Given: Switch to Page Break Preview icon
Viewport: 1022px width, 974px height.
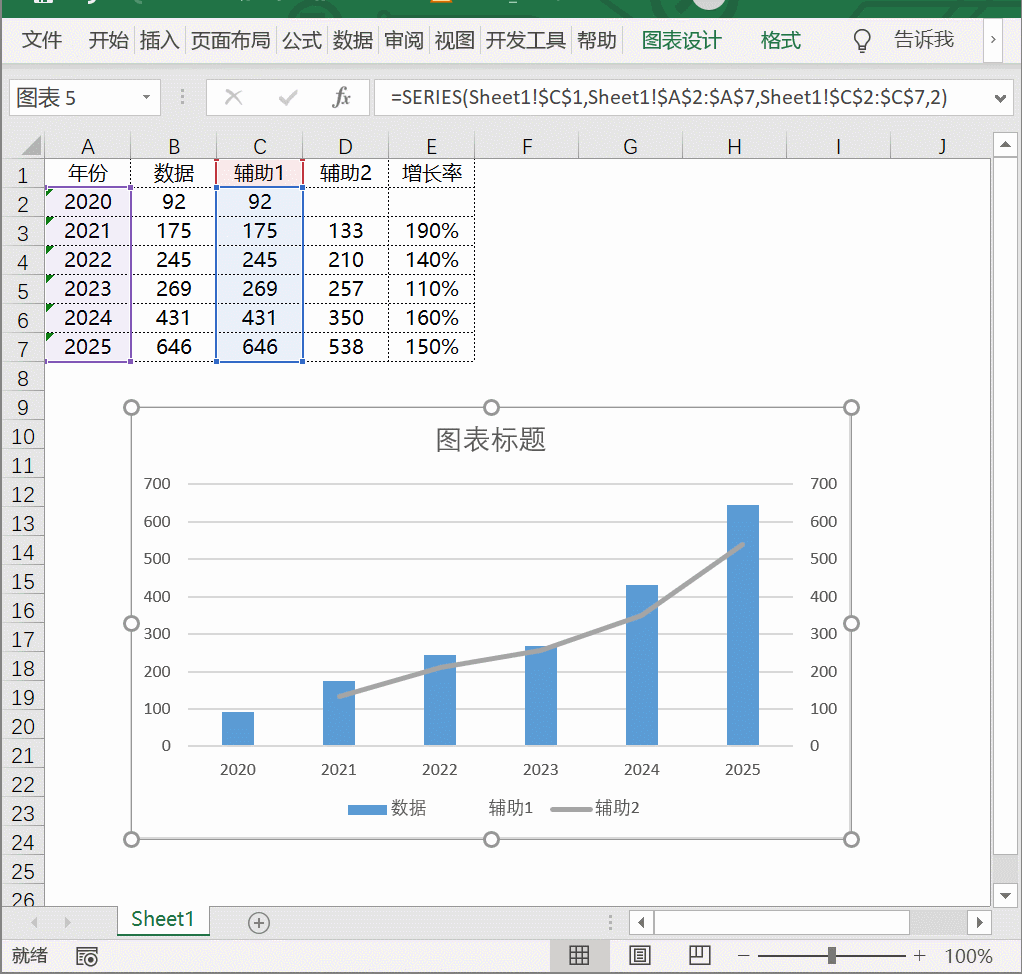Looking at the screenshot, I should 699,956.
